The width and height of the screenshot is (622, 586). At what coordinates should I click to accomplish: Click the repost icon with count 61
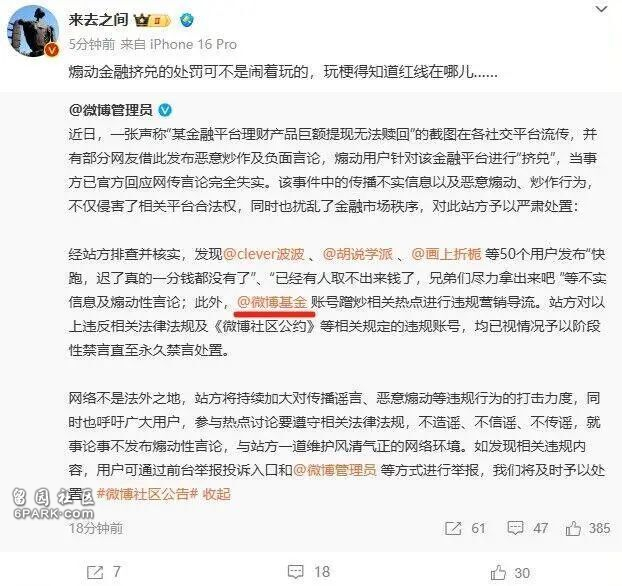[x=453, y=528]
